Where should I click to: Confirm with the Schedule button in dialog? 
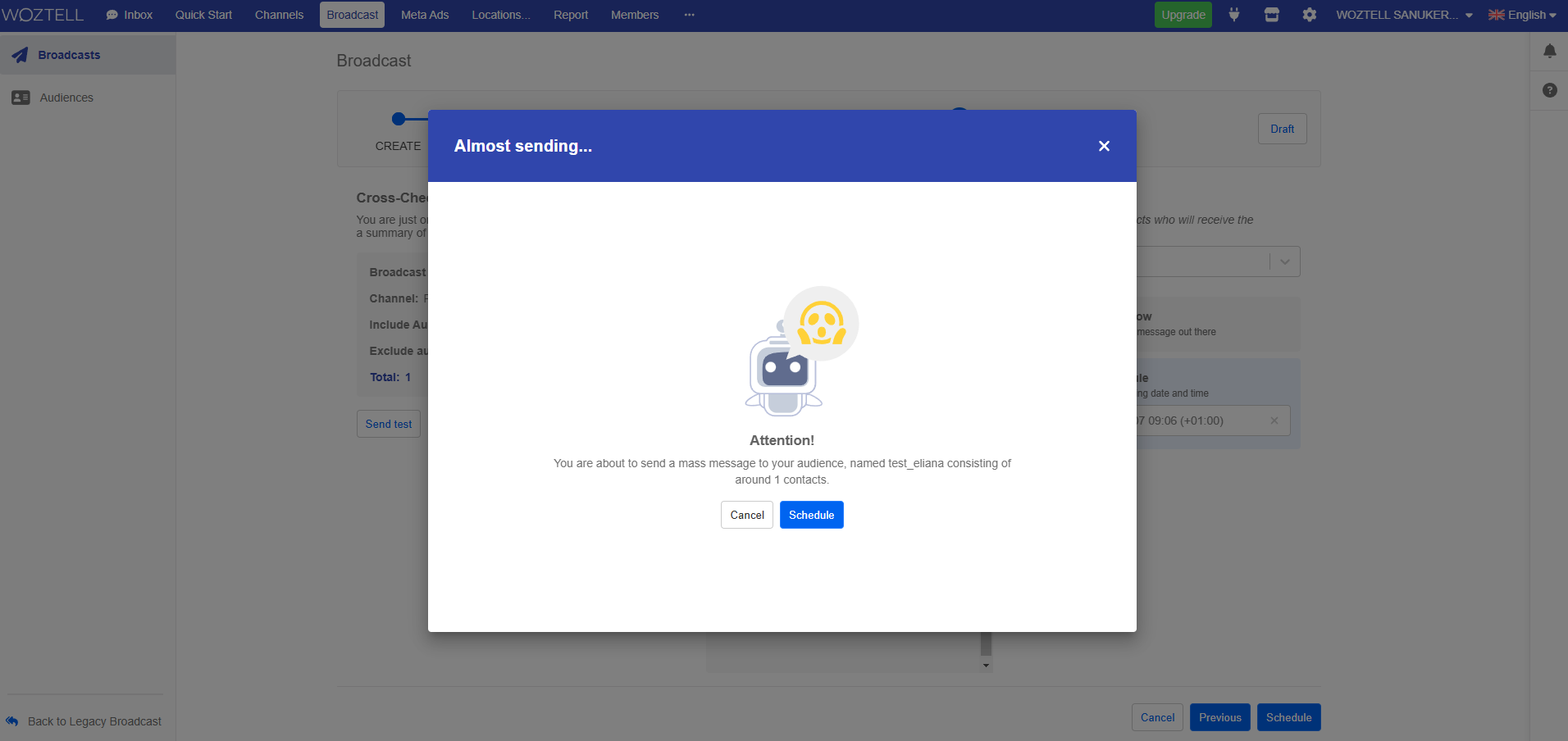(x=811, y=515)
